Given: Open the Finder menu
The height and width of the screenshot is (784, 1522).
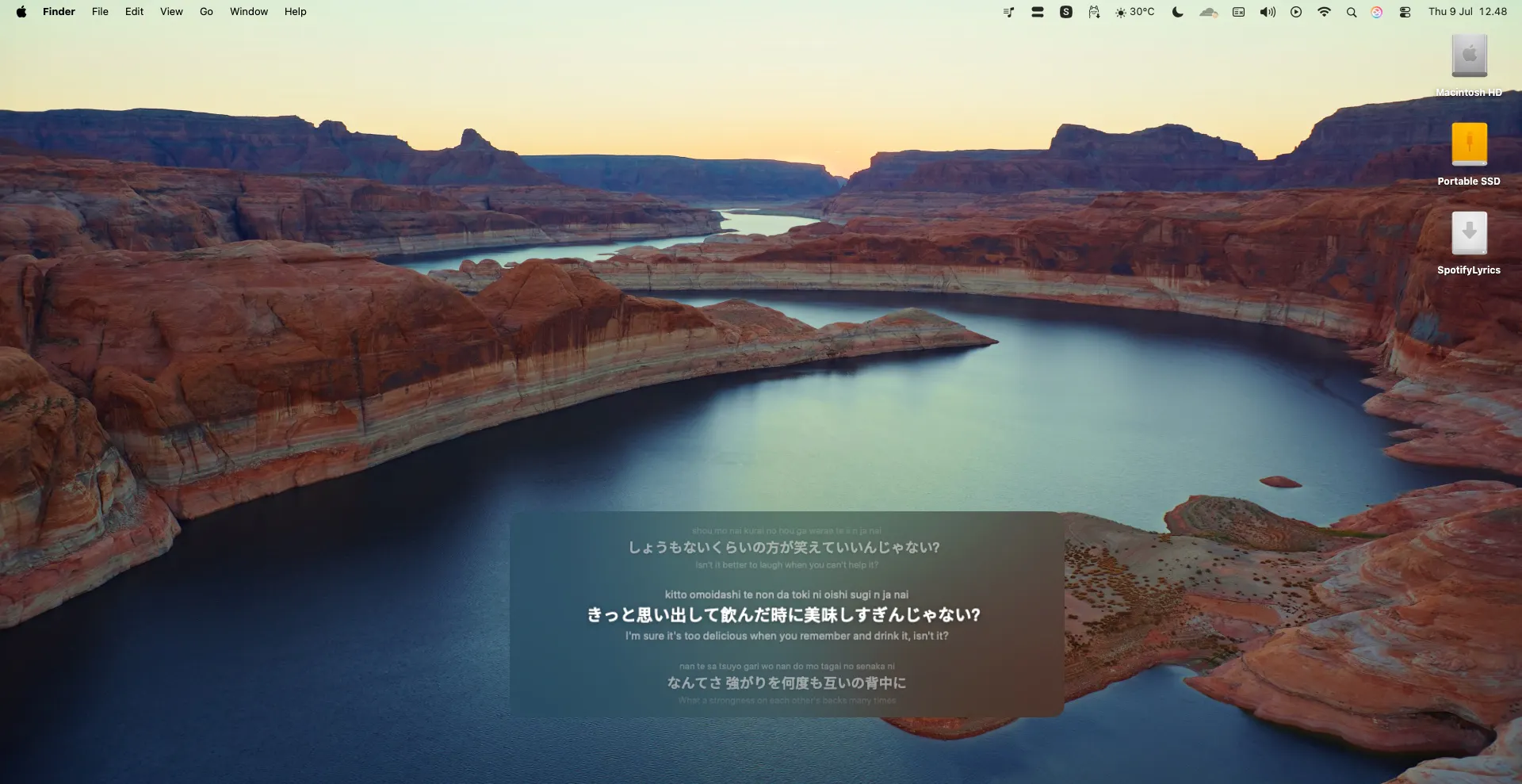Looking at the screenshot, I should tap(59, 12).
